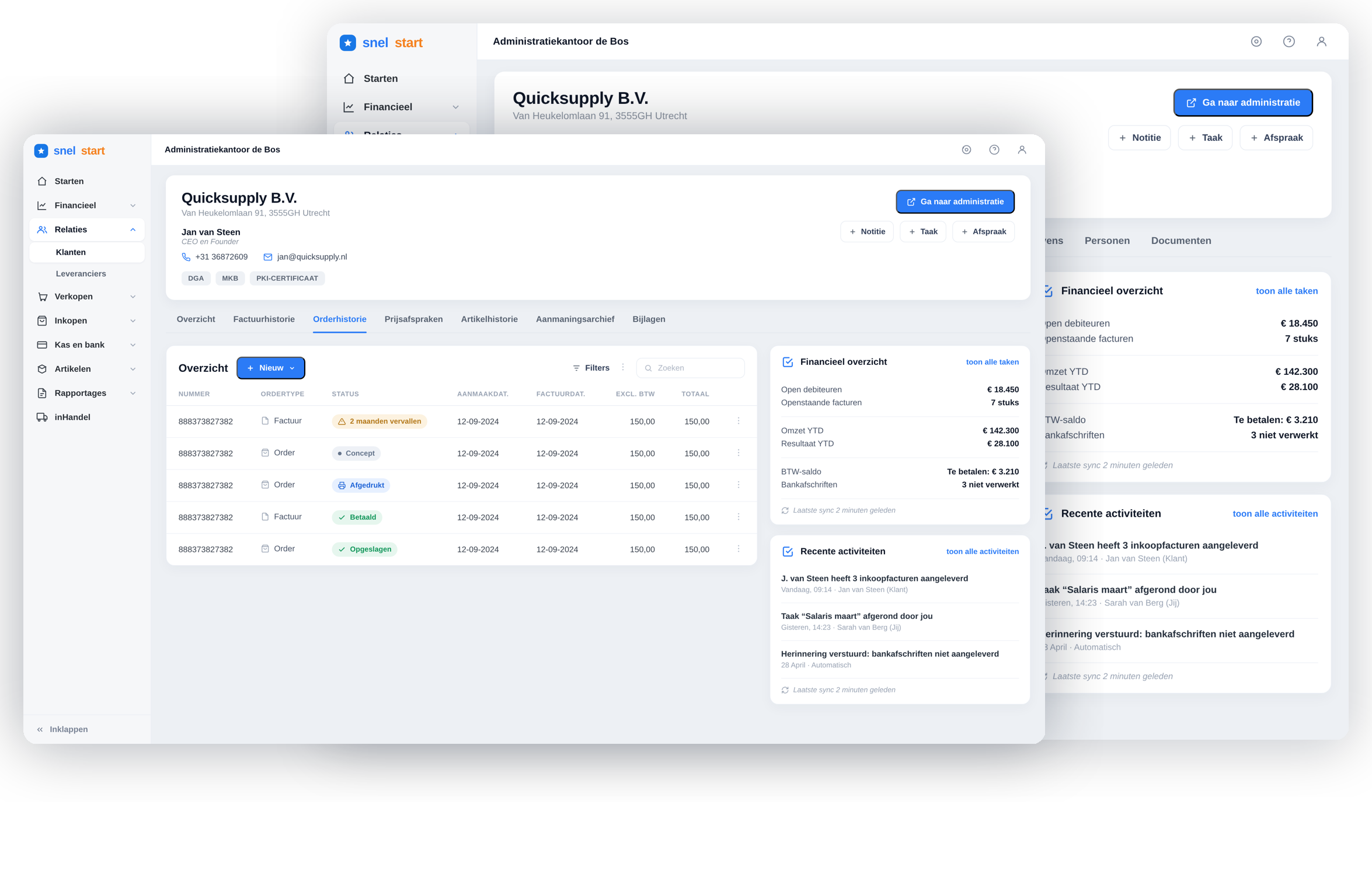The width and height of the screenshot is (1372, 874).
Task: Click checklist icon of Recente activiteiten card
Action: pyautogui.click(x=788, y=551)
